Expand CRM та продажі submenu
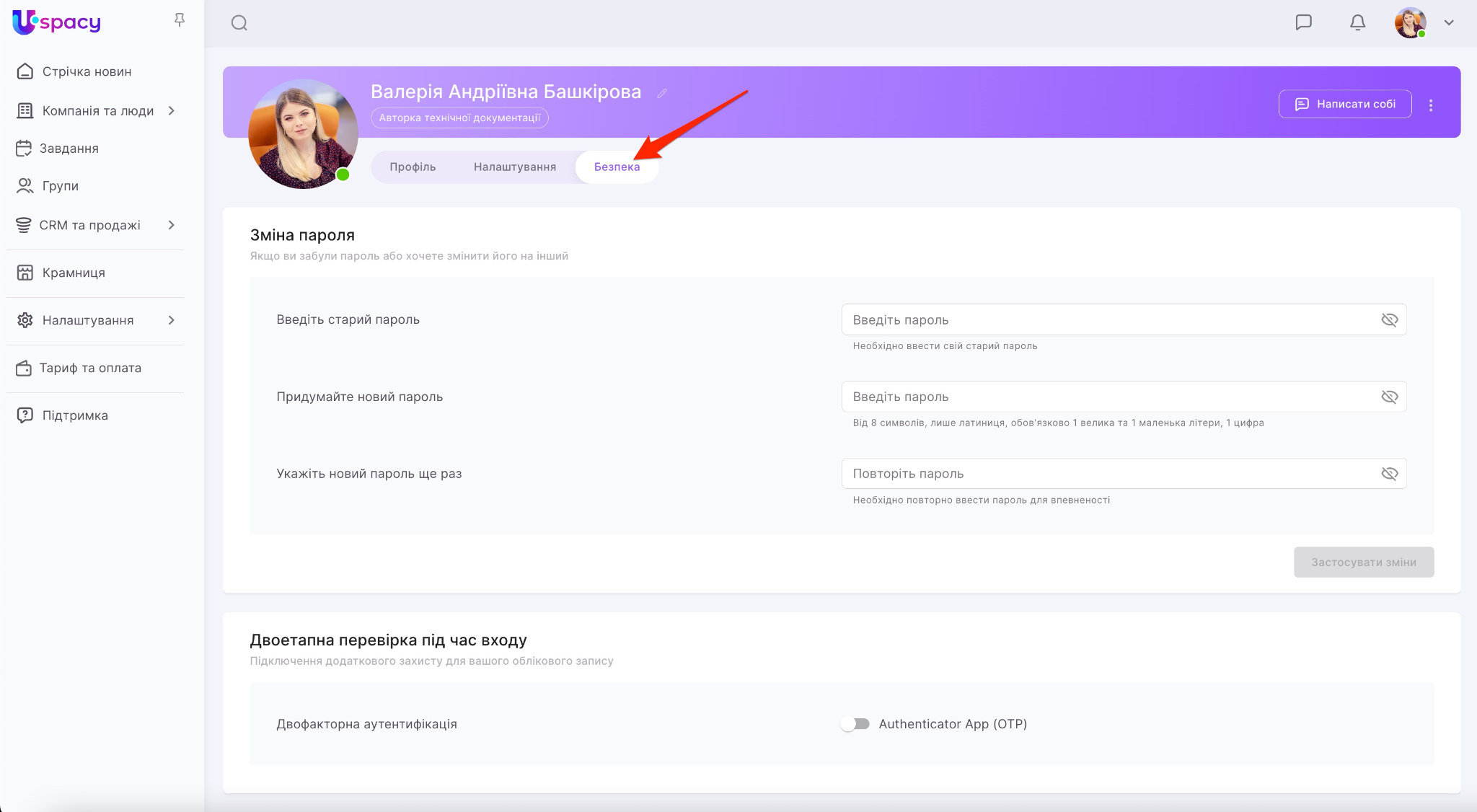Viewport: 1477px width, 812px height. click(171, 225)
